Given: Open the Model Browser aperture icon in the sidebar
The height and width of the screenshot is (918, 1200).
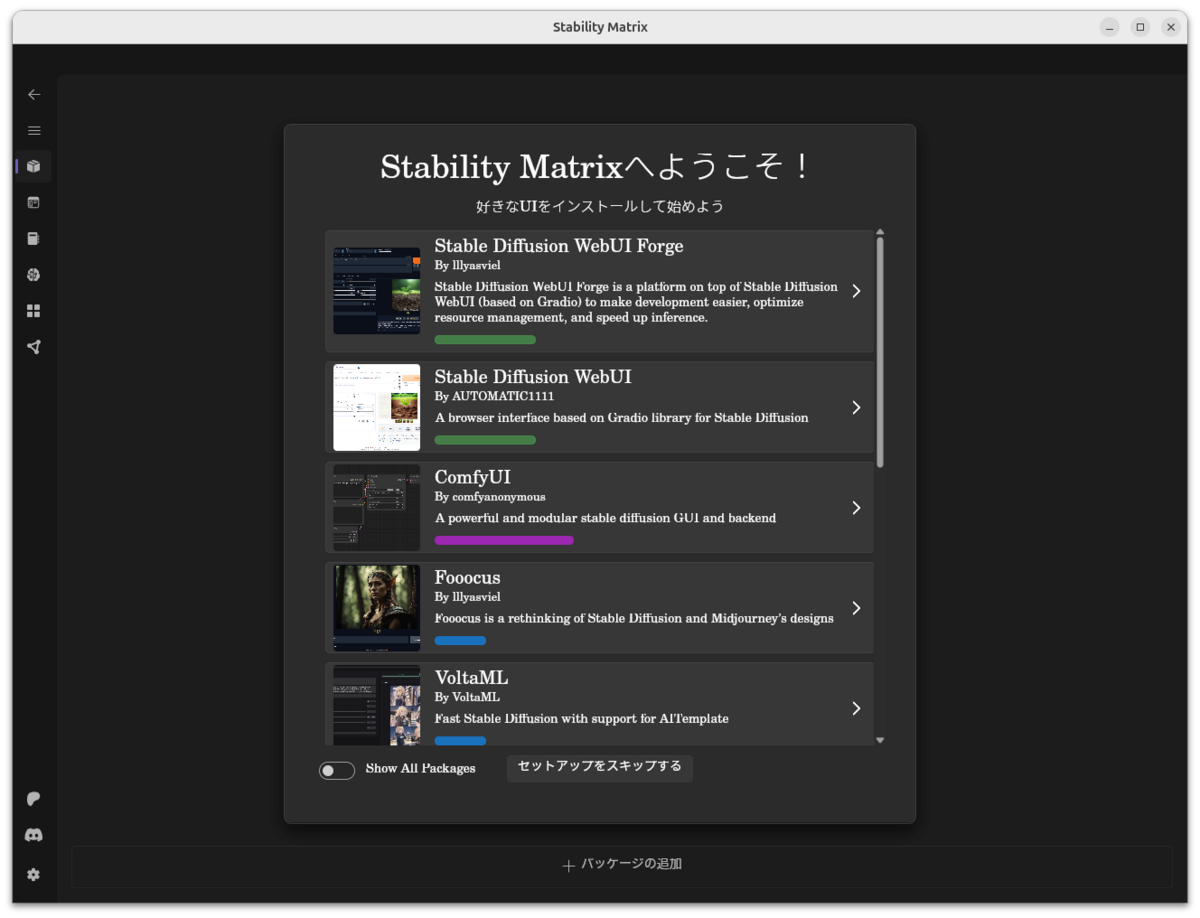Looking at the screenshot, I should click(34, 275).
